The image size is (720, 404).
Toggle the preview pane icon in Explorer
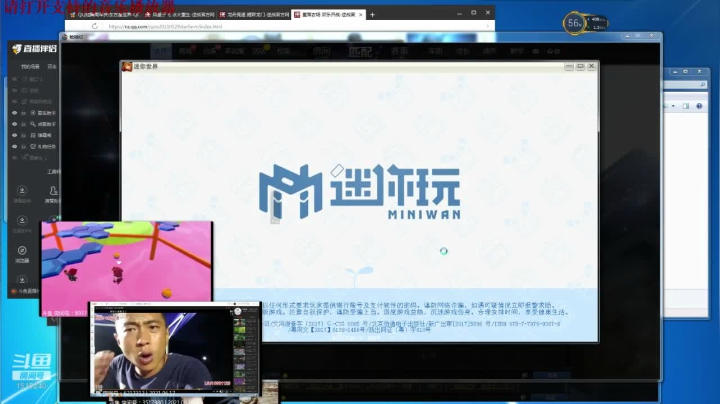point(686,106)
